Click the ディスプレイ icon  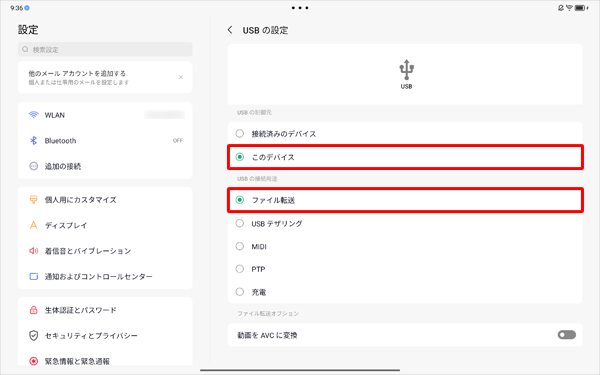pyautogui.click(x=34, y=225)
